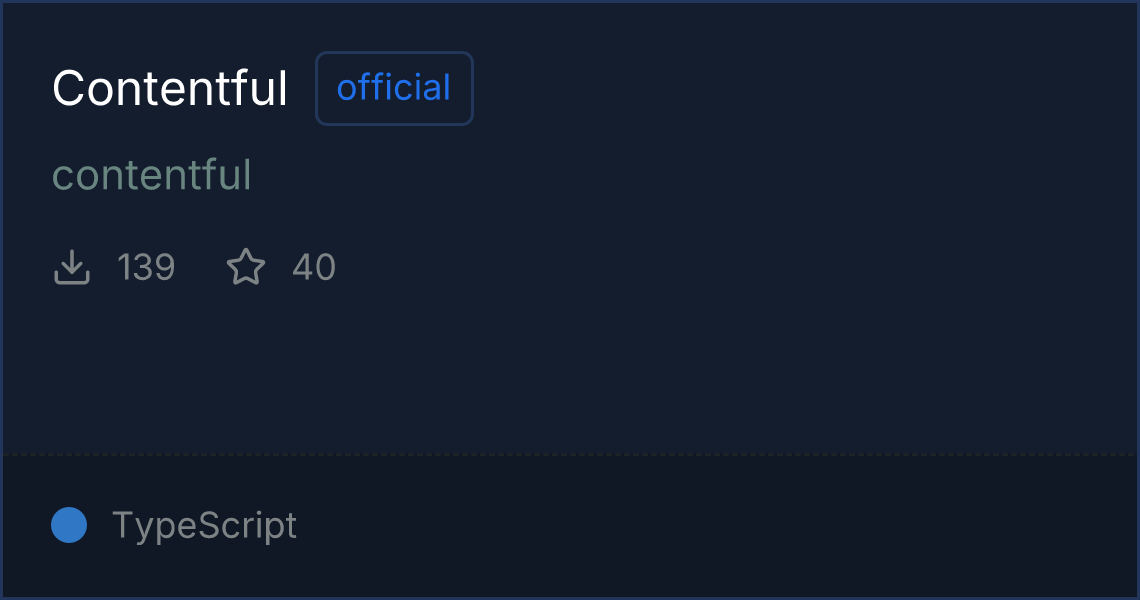Viewport: 1140px width, 600px height.
Task: Click the star count 40
Action: click(x=314, y=268)
